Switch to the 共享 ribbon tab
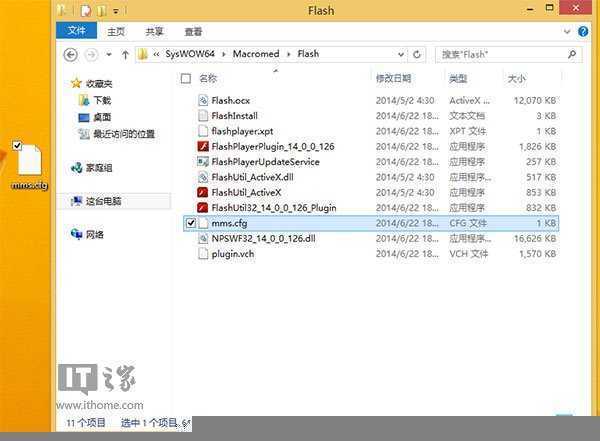The width and height of the screenshot is (600, 441). 154,31
